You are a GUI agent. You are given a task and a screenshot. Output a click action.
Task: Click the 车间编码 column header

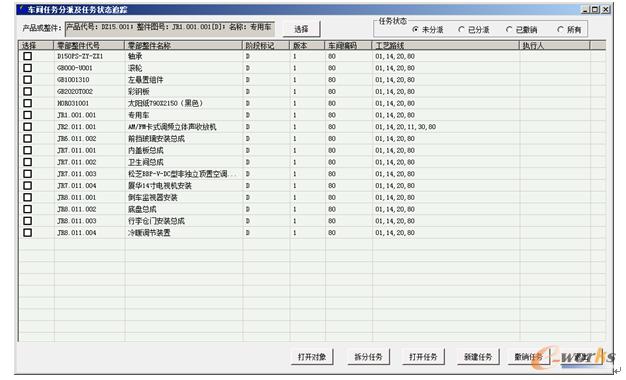coord(349,46)
